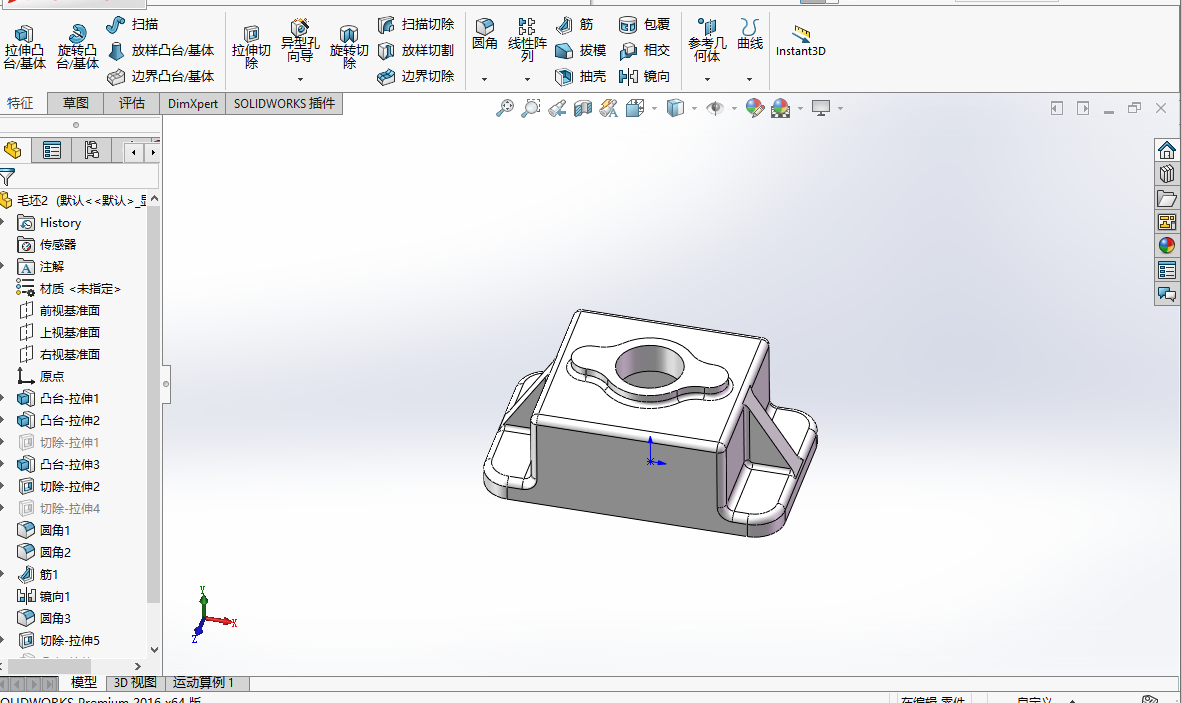Viewport: 1182px width, 703px height.
Task: Open the File Explorer folder task pane icon
Action: pyautogui.click(x=1167, y=198)
